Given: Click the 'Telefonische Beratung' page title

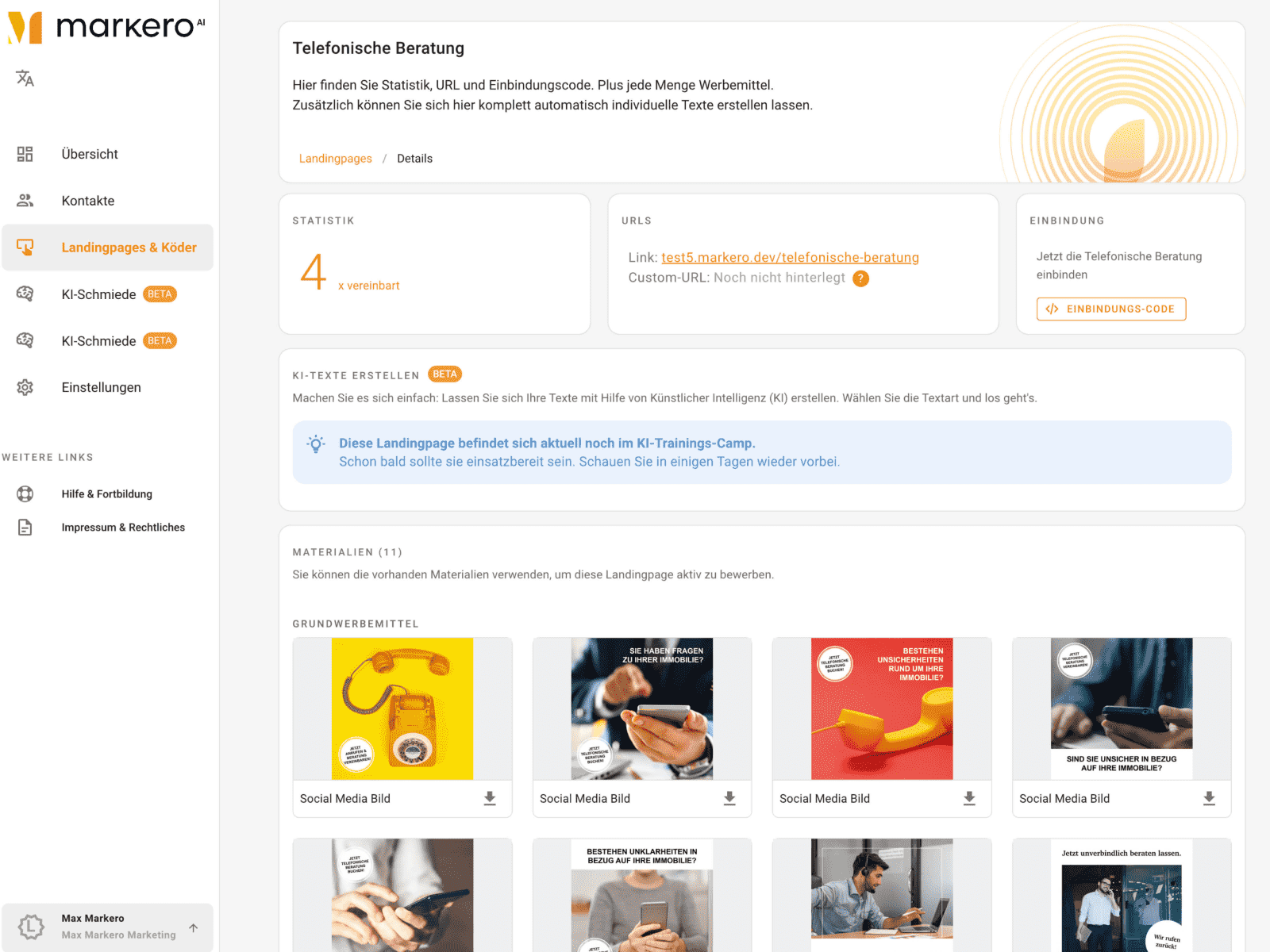Looking at the screenshot, I should point(379,48).
